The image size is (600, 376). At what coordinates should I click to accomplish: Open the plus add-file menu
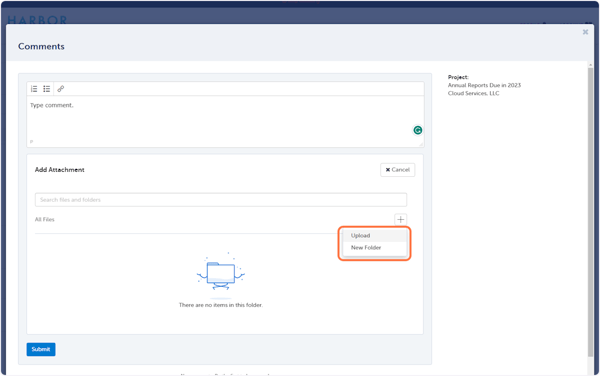[400, 220]
